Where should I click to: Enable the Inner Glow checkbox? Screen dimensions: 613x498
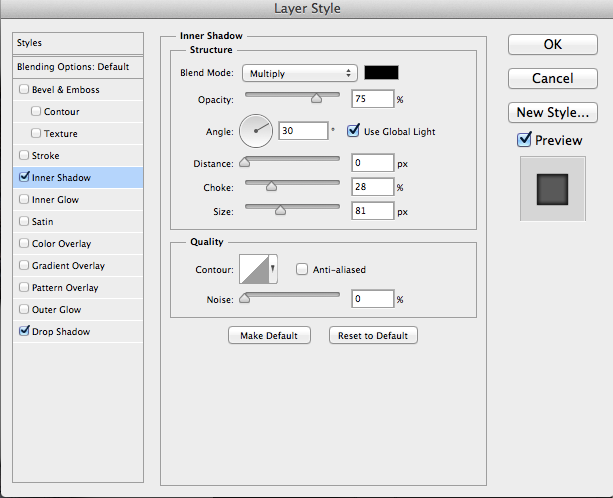tap(24, 199)
